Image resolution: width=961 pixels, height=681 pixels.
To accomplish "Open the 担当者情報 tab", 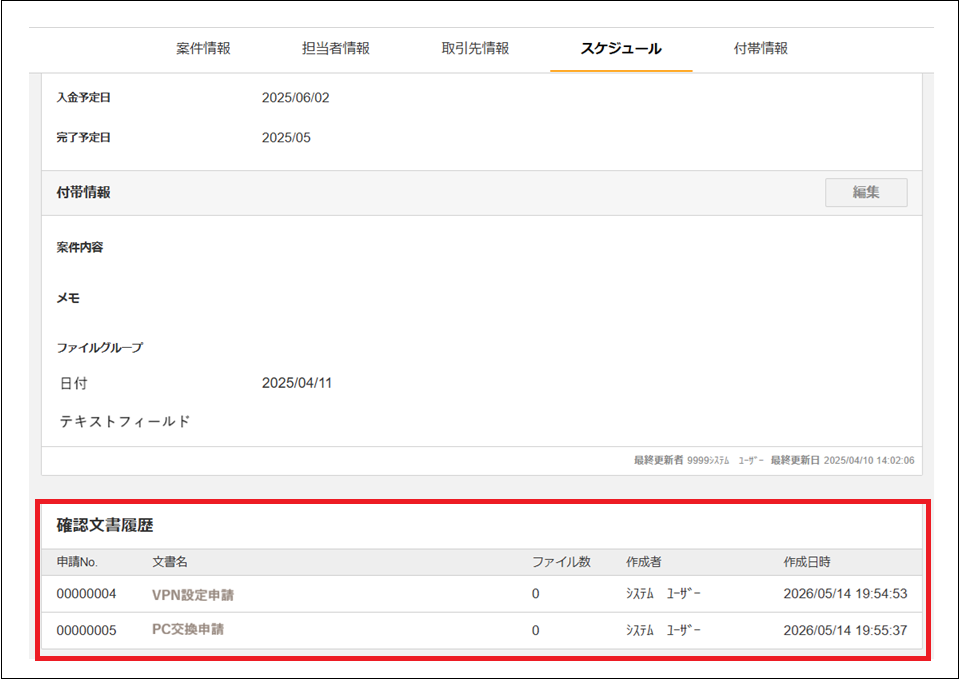I will [335, 48].
